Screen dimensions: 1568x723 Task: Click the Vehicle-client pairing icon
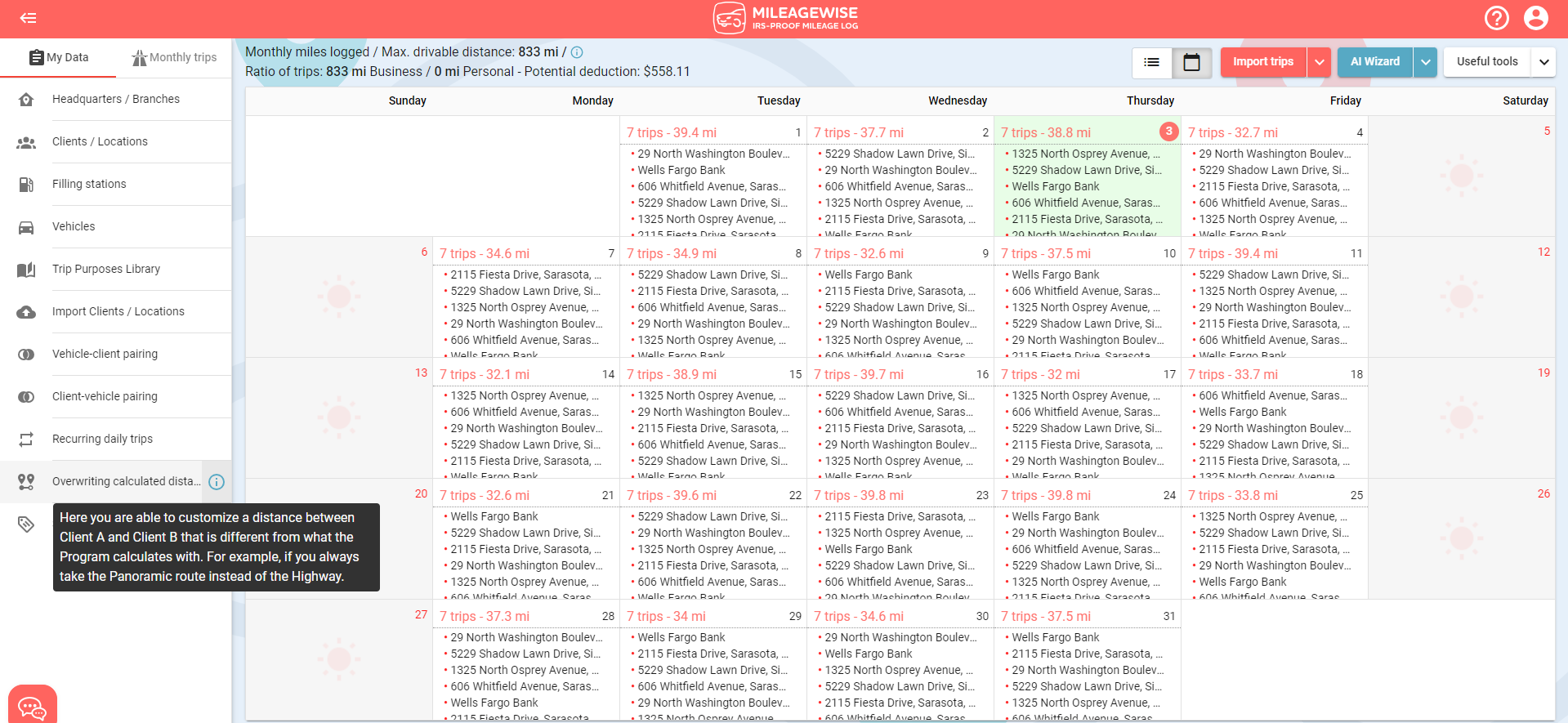tap(26, 355)
